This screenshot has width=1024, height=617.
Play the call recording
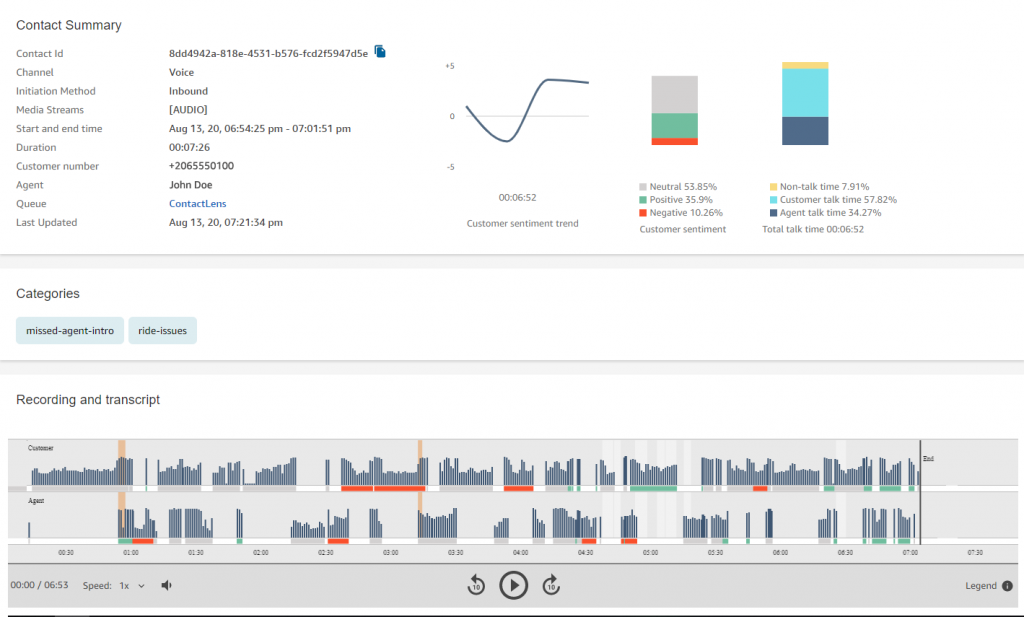[513, 585]
